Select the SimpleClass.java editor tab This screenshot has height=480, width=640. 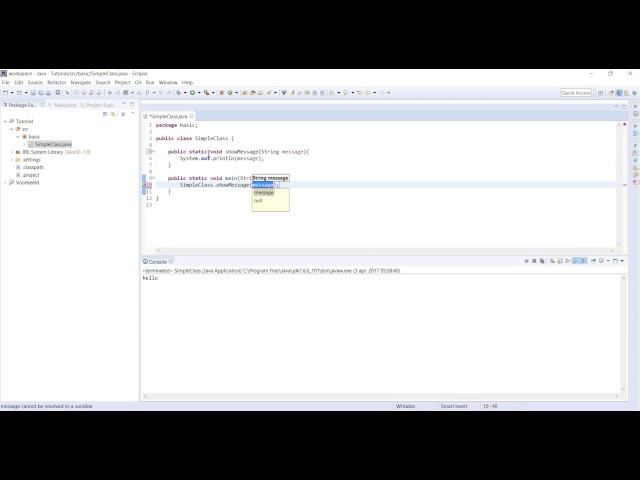pos(169,116)
